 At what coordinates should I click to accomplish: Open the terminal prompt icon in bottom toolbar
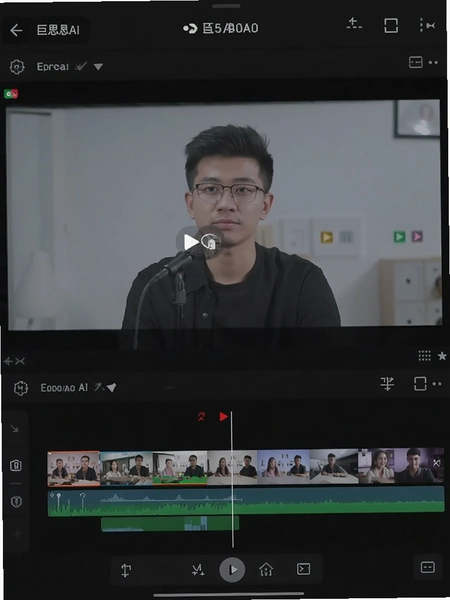(x=303, y=569)
